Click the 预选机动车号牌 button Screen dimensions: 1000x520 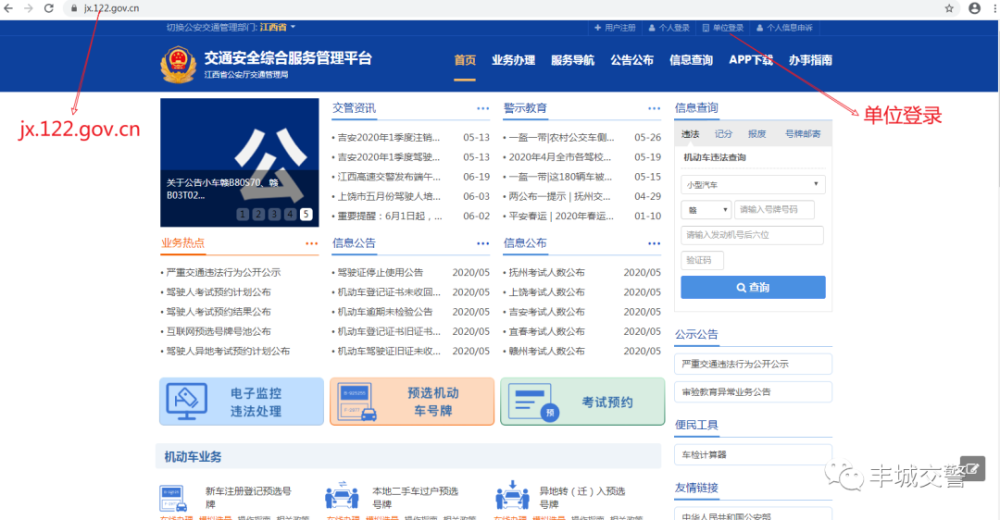[x=412, y=401]
